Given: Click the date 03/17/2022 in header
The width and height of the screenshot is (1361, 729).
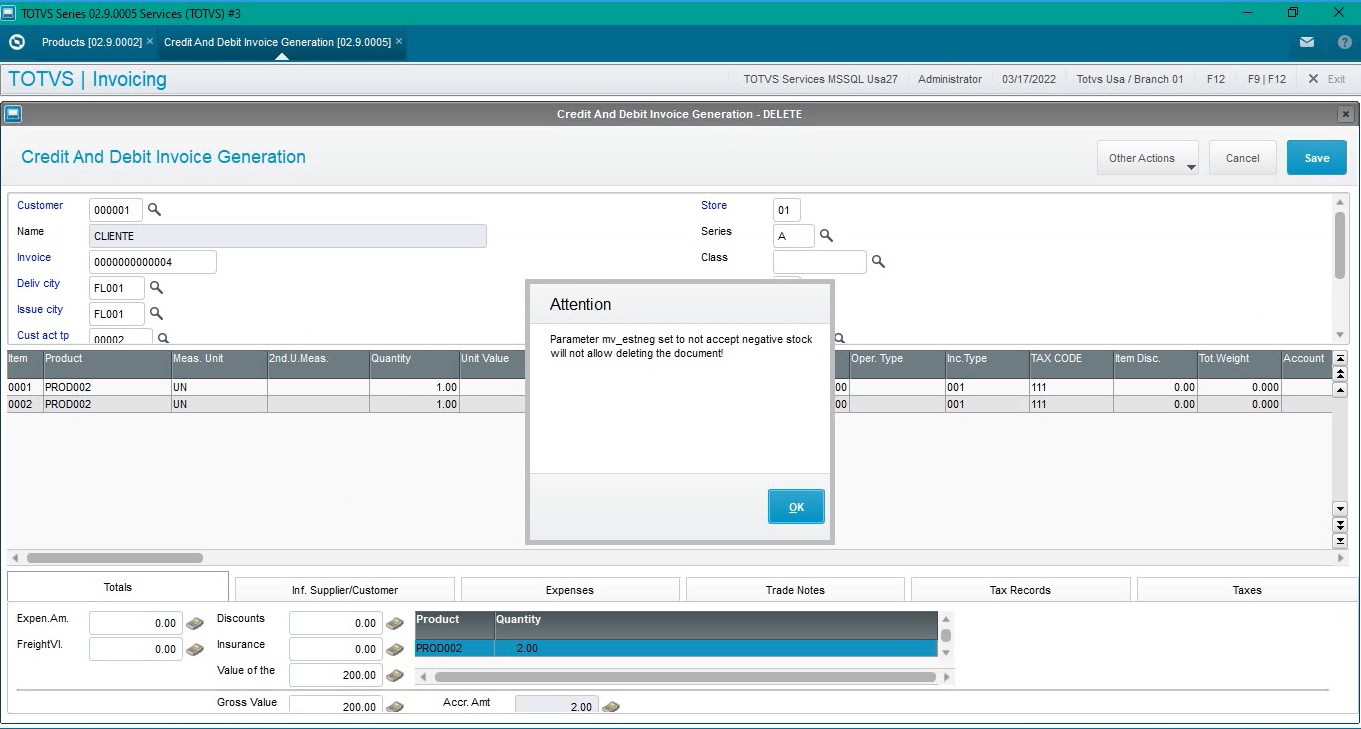Looking at the screenshot, I should tap(1029, 79).
